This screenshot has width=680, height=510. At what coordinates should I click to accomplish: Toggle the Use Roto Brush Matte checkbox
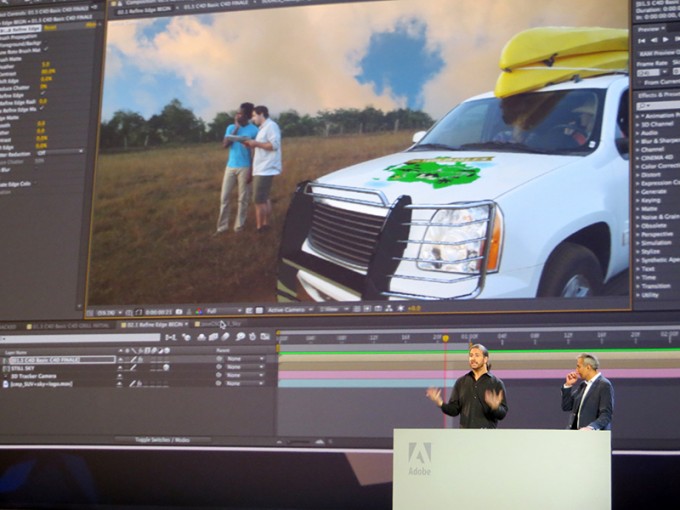tap(45, 50)
